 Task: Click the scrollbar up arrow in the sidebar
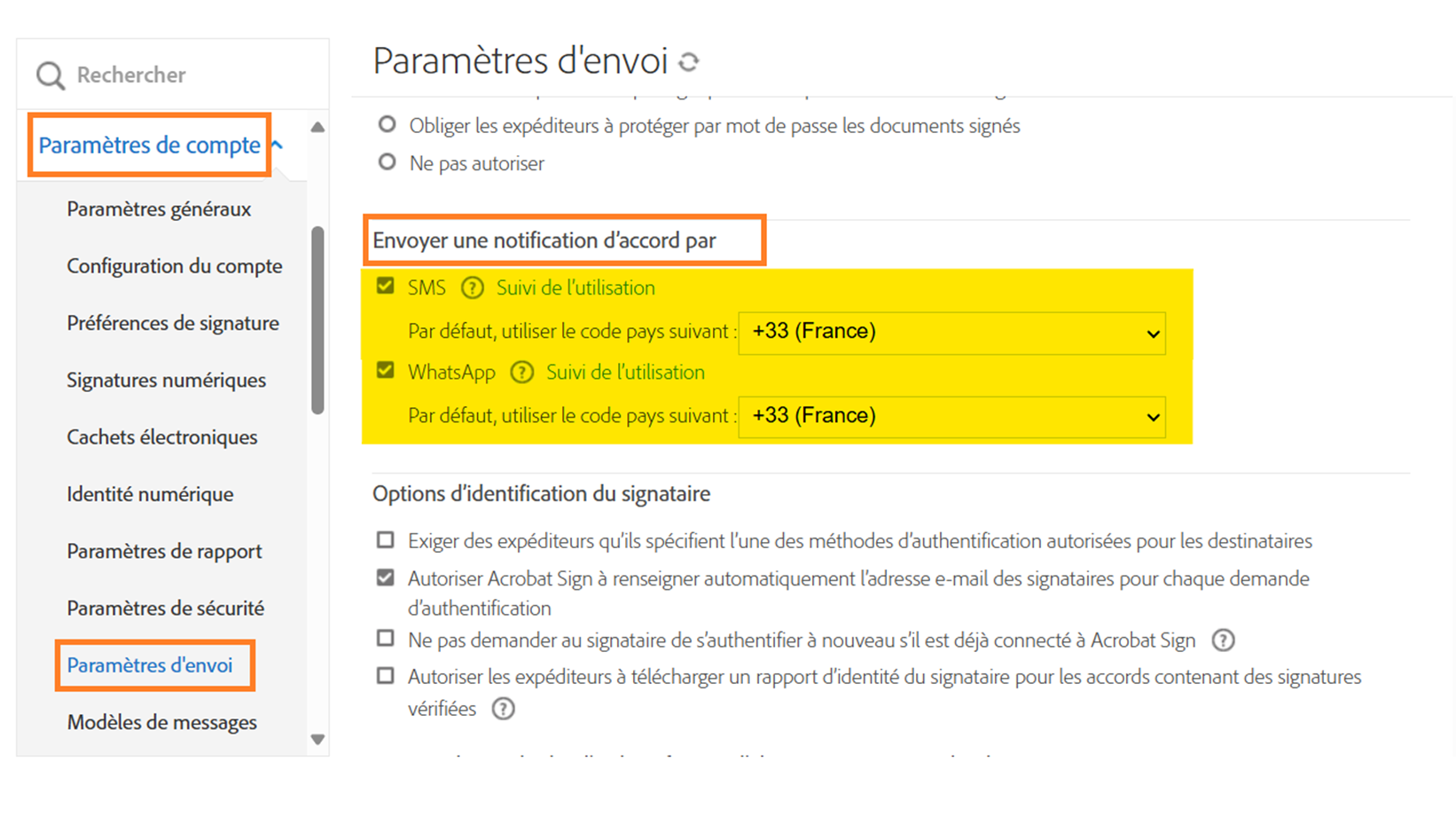317,125
